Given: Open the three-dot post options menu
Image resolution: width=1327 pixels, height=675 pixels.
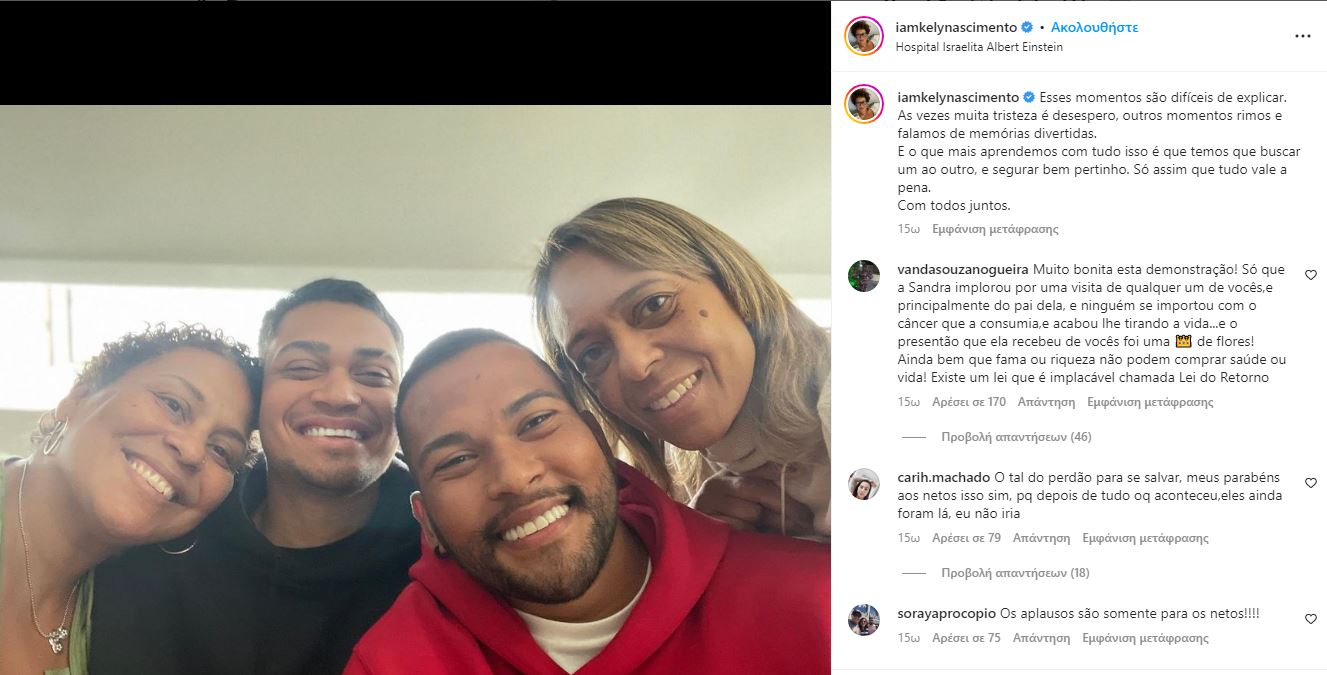Looking at the screenshot, I should click(x=1302, y=36).
